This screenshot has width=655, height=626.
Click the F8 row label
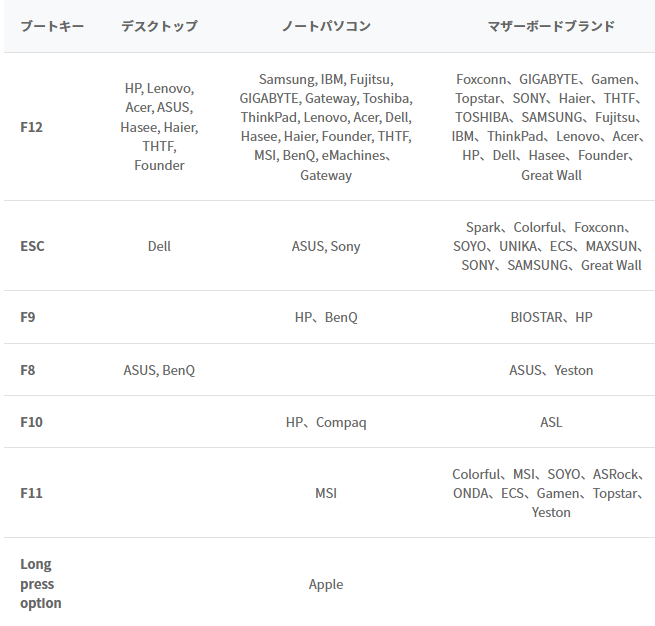[28, 370]
